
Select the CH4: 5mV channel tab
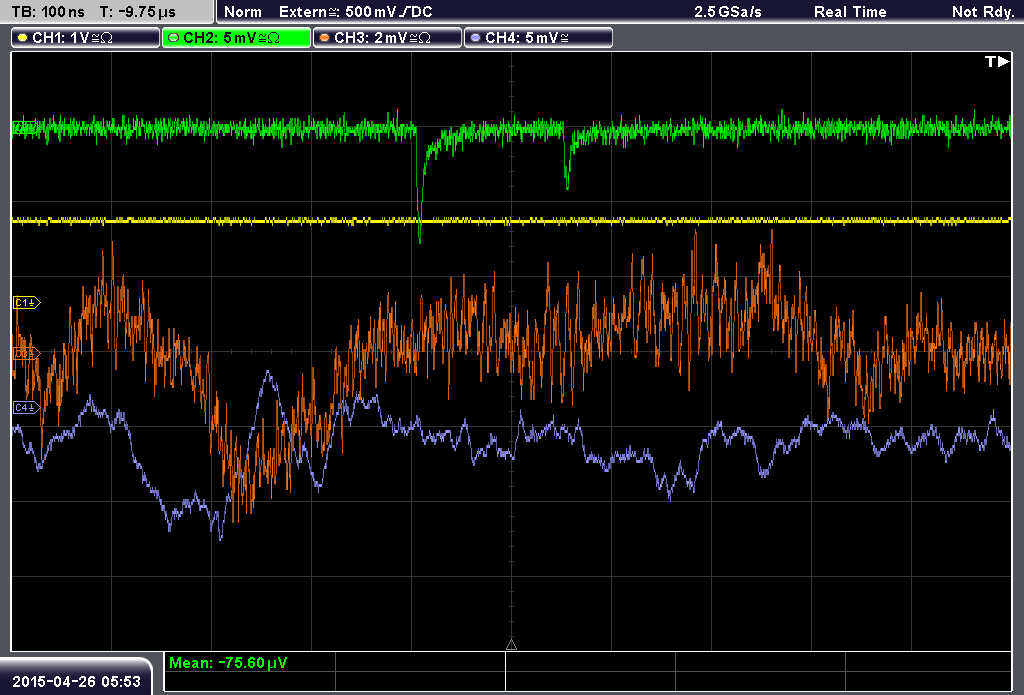(x=538, y=38)
